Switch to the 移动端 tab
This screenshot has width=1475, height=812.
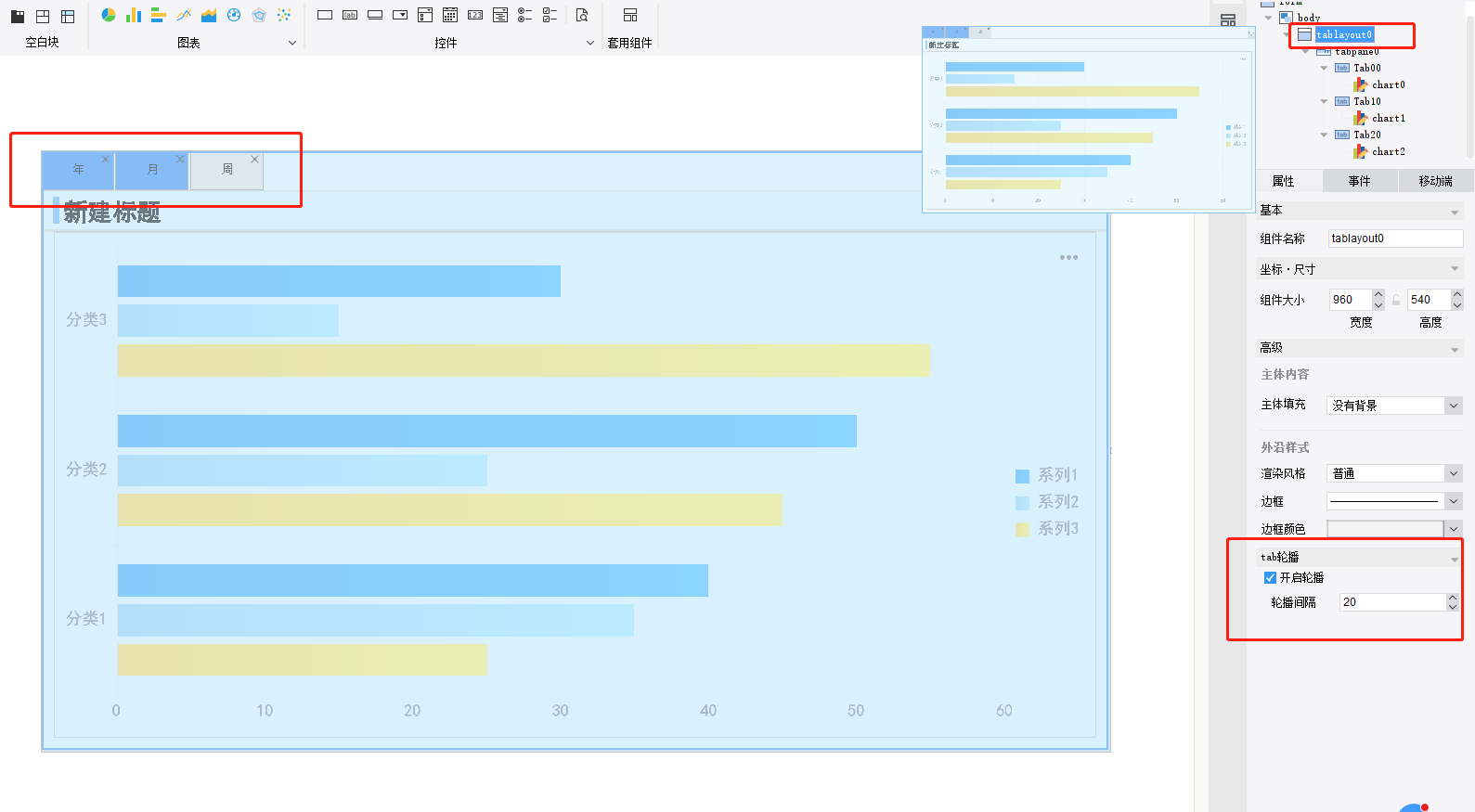[1435, 181]
